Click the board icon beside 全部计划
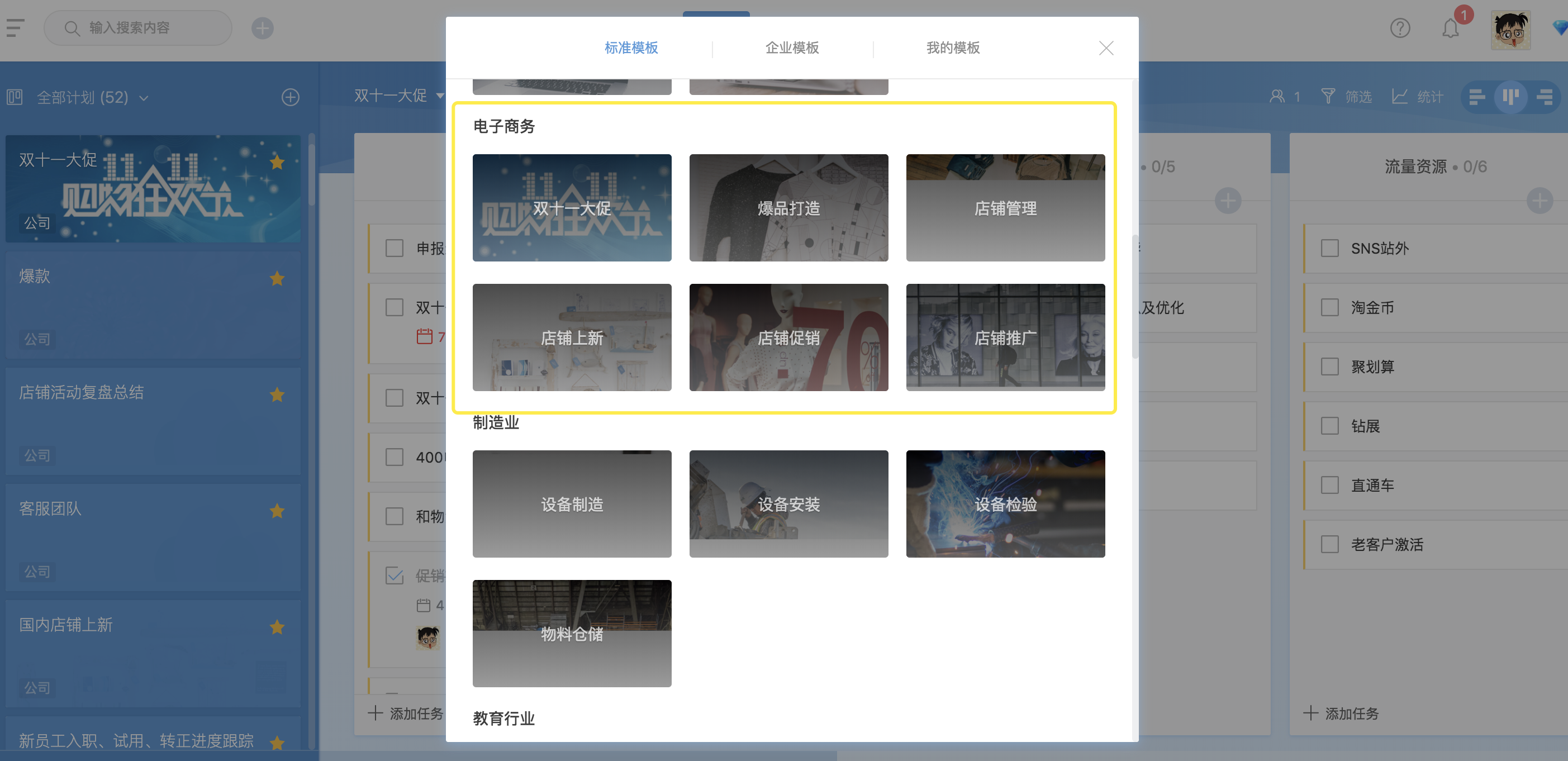Screen dimensions: 1568x761 pos(15,97)
